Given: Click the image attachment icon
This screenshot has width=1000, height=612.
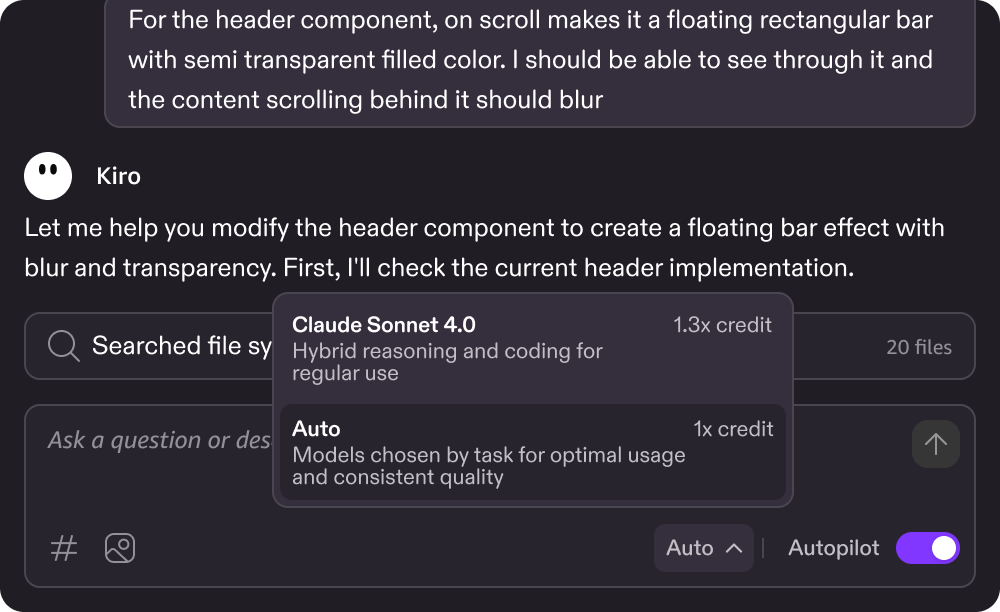Looking at the screenshot, I should pyautogui.click(x=119, y=548).
